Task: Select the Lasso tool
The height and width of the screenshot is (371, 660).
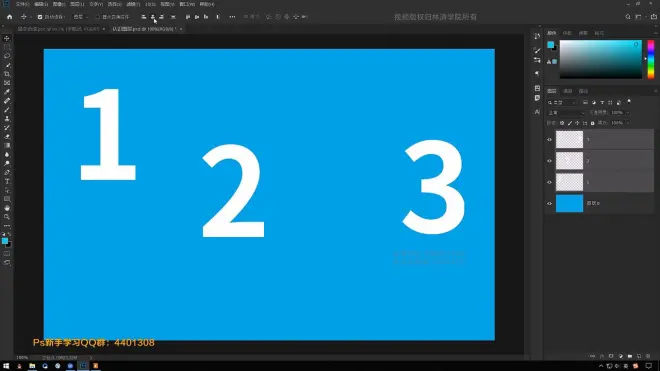Action: coord(7,56)
